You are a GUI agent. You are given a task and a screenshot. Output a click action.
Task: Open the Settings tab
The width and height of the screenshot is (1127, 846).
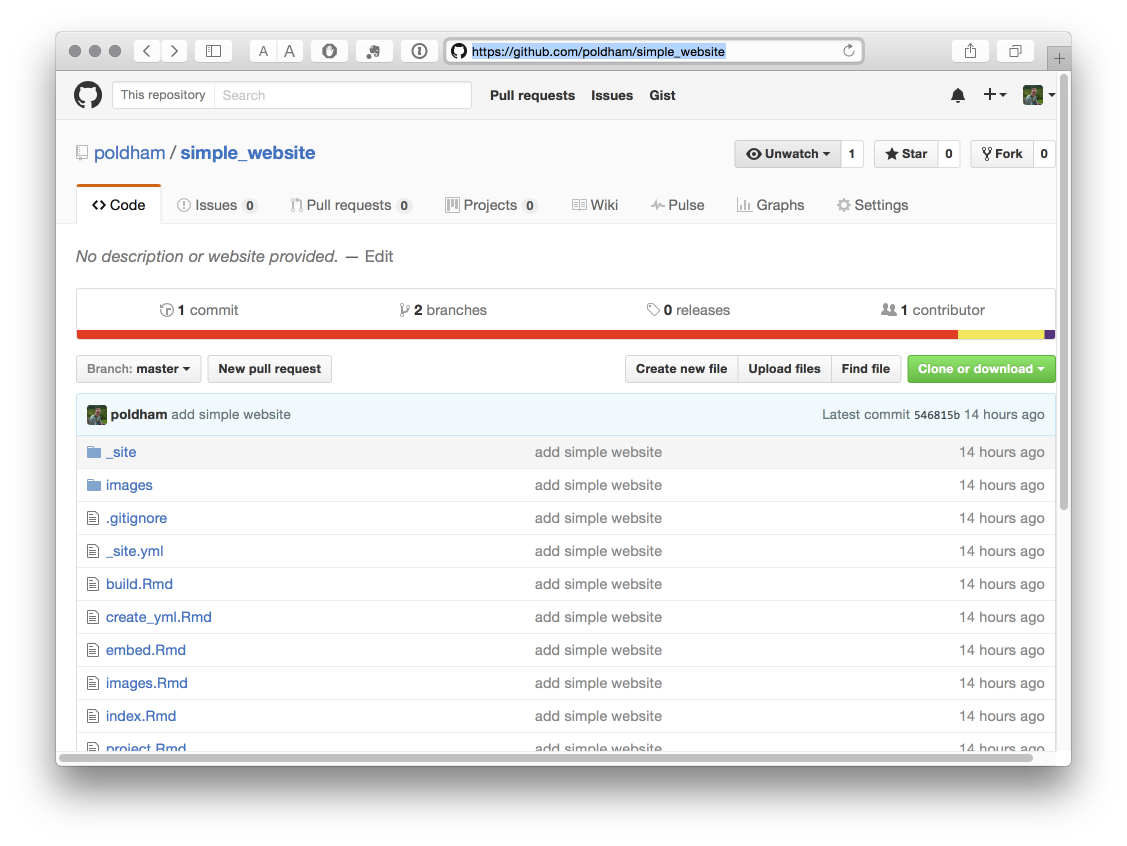click(x=873, y=205)
